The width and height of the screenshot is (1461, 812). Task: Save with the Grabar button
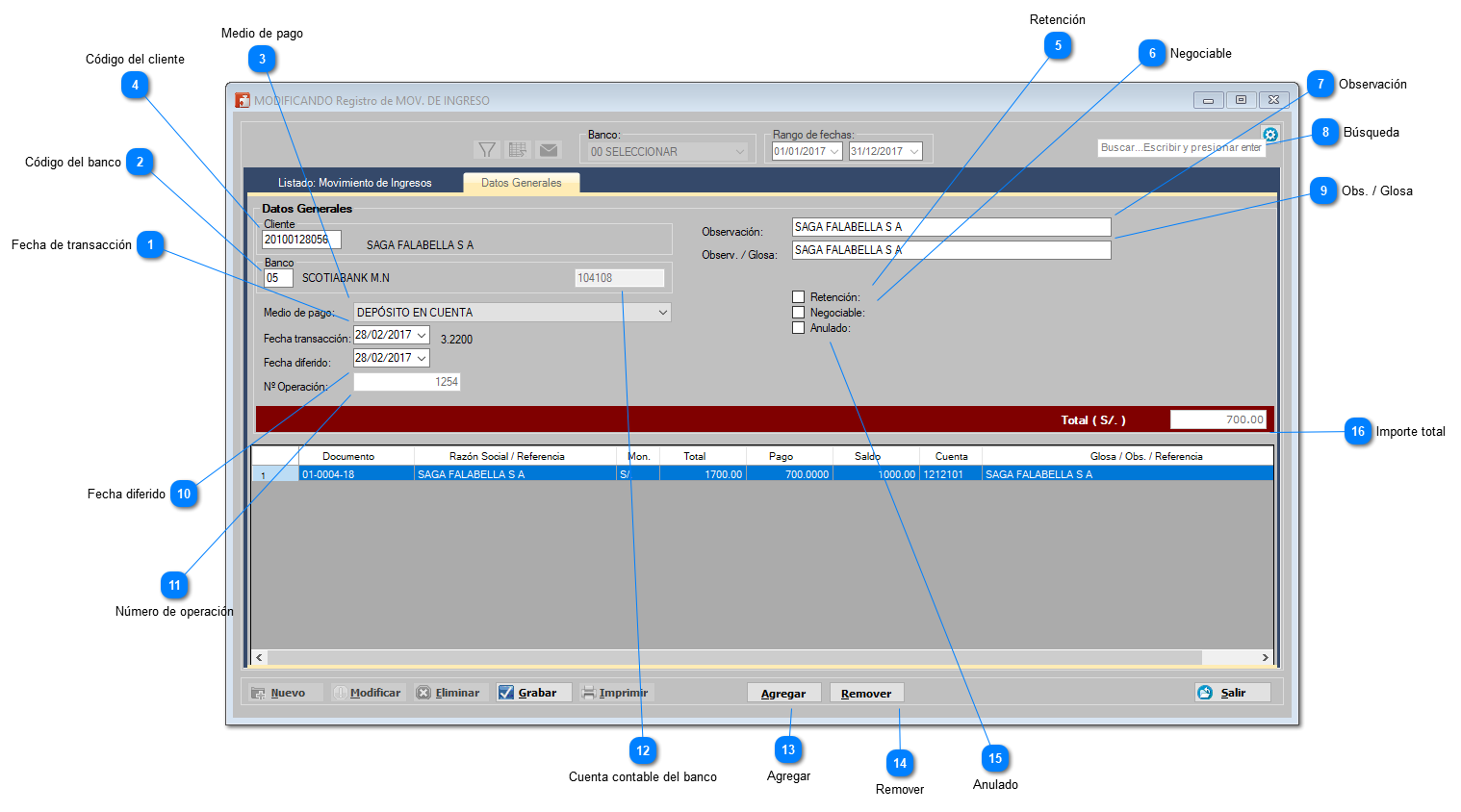534,693
